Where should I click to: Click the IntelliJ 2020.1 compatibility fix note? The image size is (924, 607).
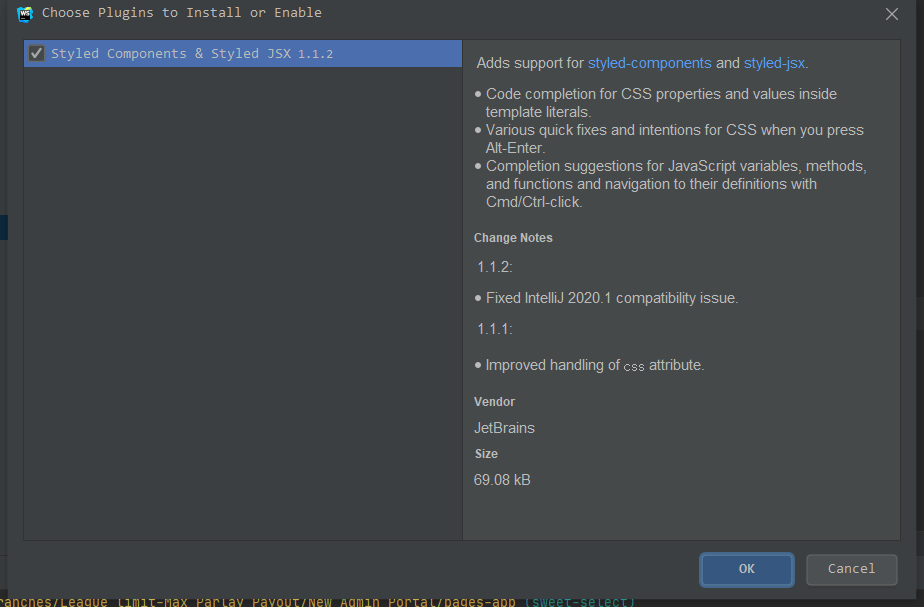[x=612, y=298]
